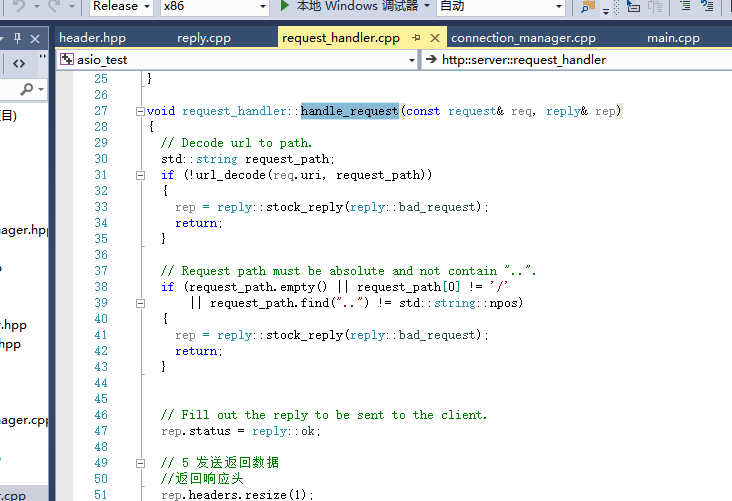732x501 pixels.
Task: Open the search options dropdown in side panel
Action: 42,89
